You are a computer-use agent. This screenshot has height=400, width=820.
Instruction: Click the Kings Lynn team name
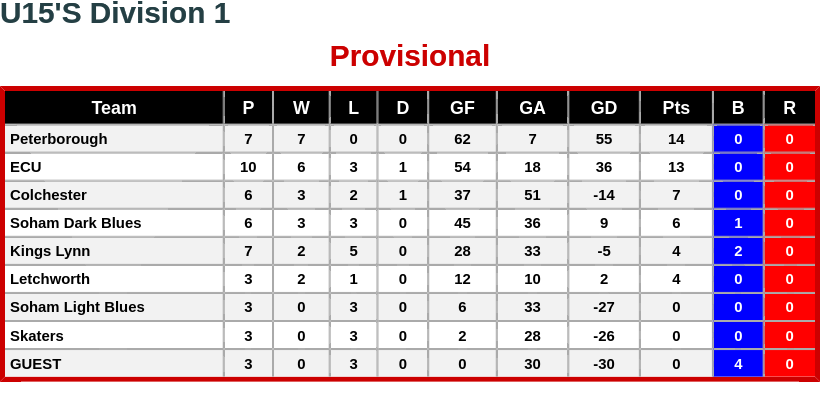50,251
